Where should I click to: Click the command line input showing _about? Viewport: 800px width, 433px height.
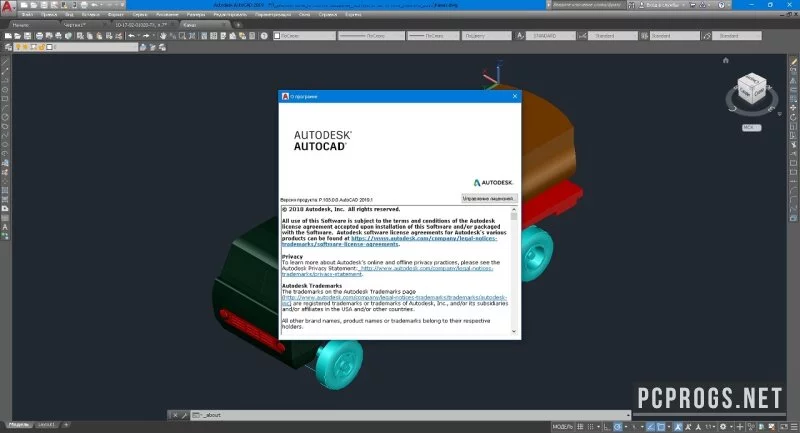[x=411, y=415]
